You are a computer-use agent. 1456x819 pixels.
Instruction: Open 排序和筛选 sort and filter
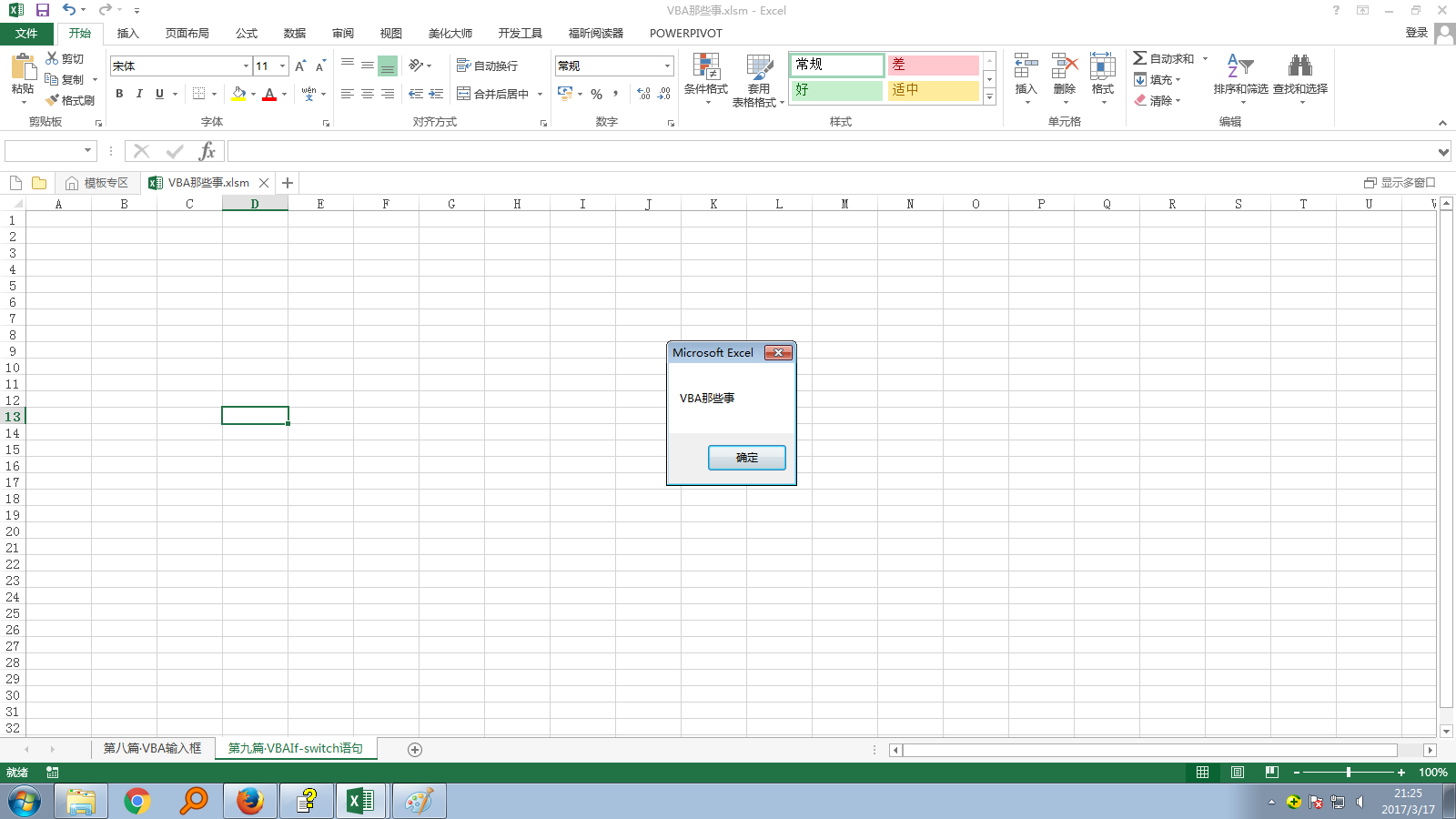1240,77
